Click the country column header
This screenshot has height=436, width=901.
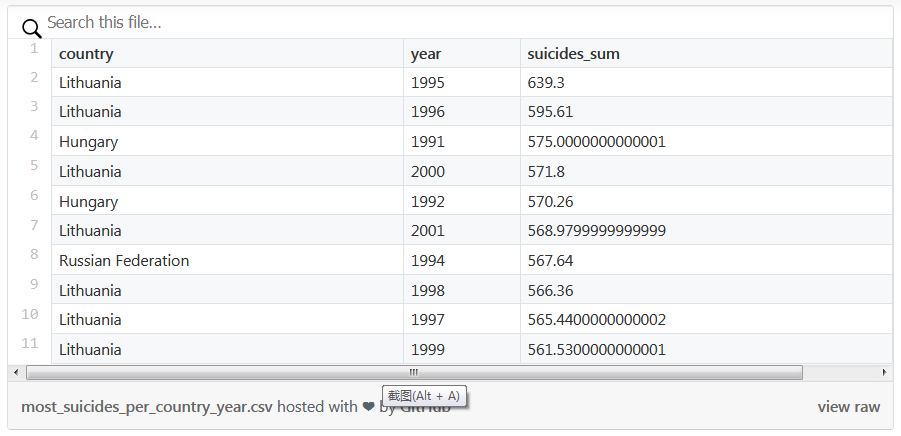click(86, 54)
